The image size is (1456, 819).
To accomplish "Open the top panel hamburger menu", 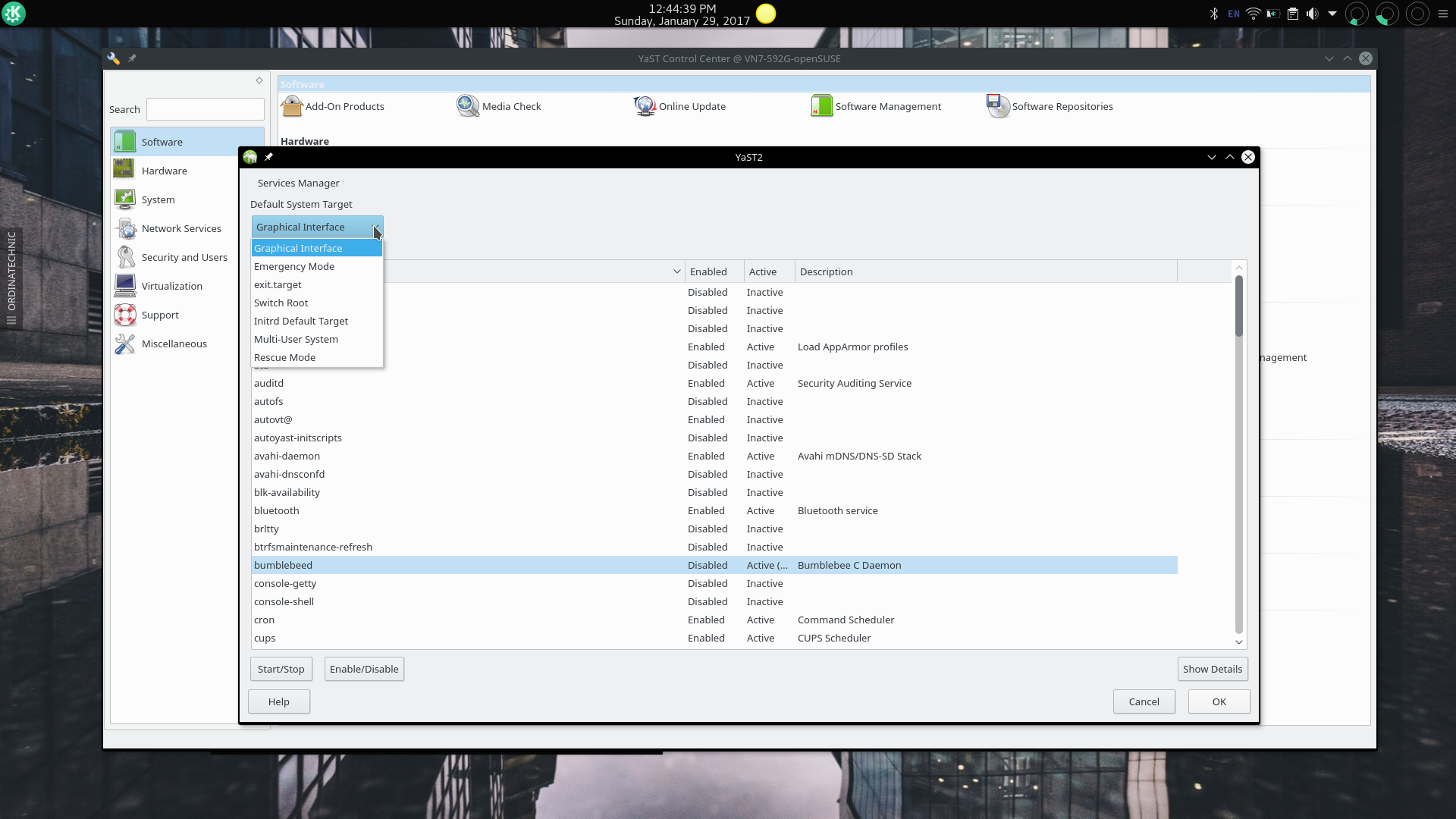I will click(x=1443, y=14).
